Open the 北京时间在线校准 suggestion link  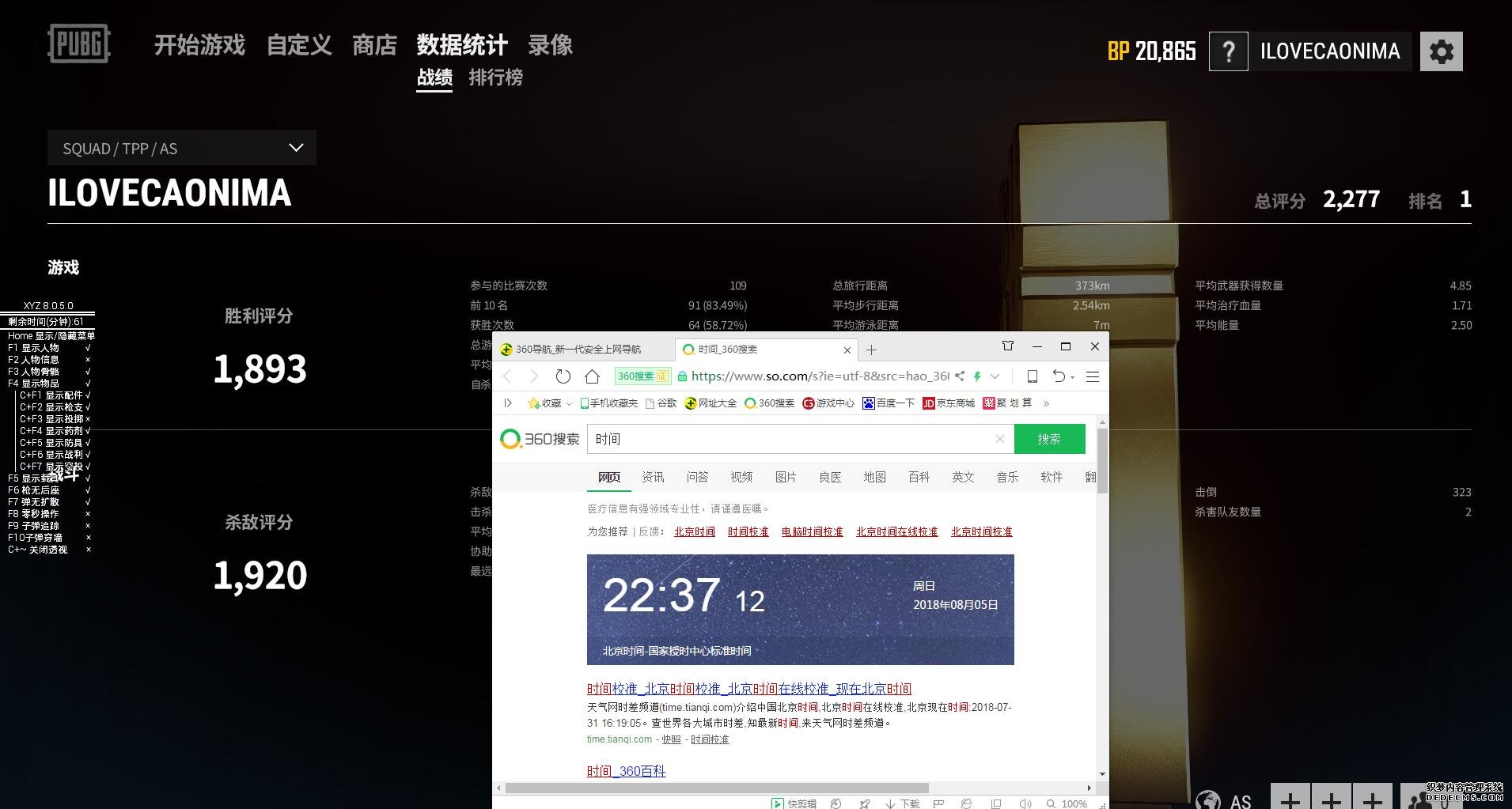point(896,532)
